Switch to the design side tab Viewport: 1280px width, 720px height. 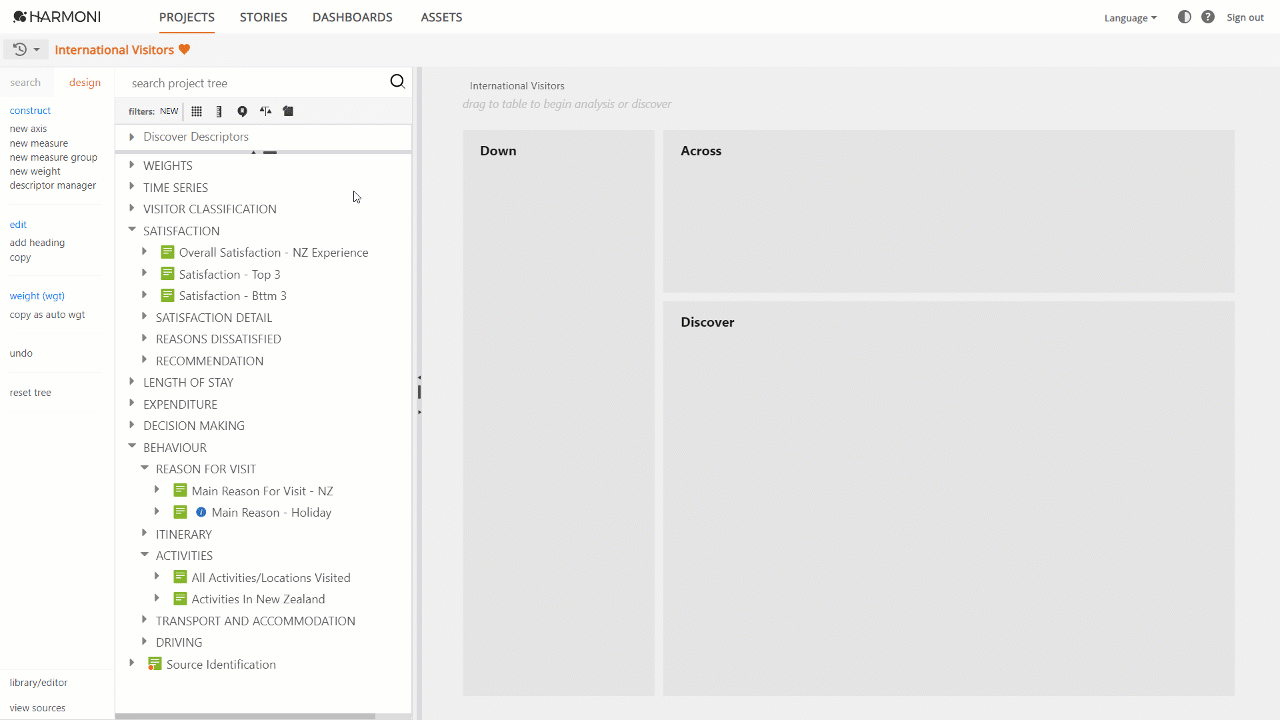click(x=85, y=83)
